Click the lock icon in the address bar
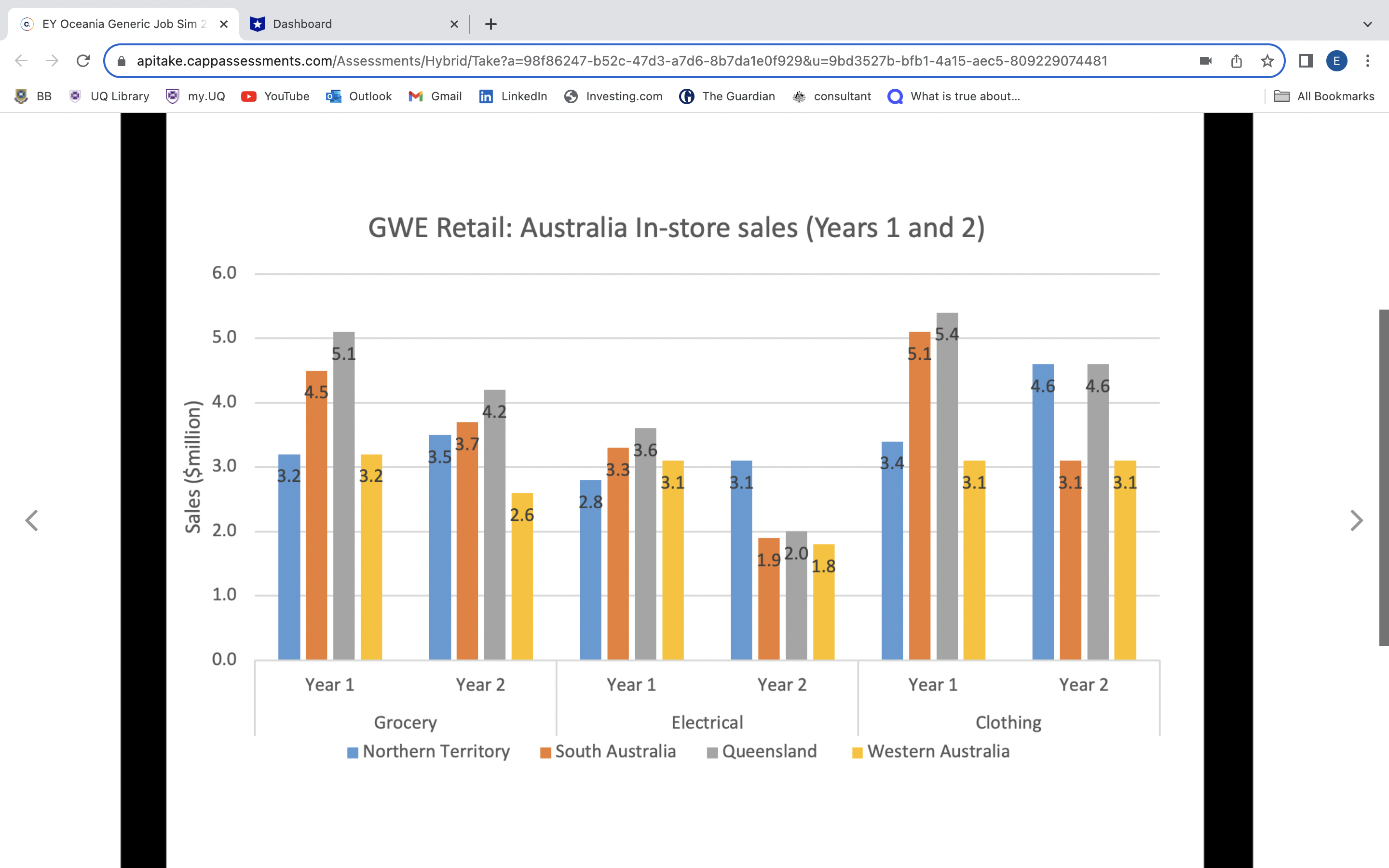This screenshot has height=868, width=1389. coord(121,61)
